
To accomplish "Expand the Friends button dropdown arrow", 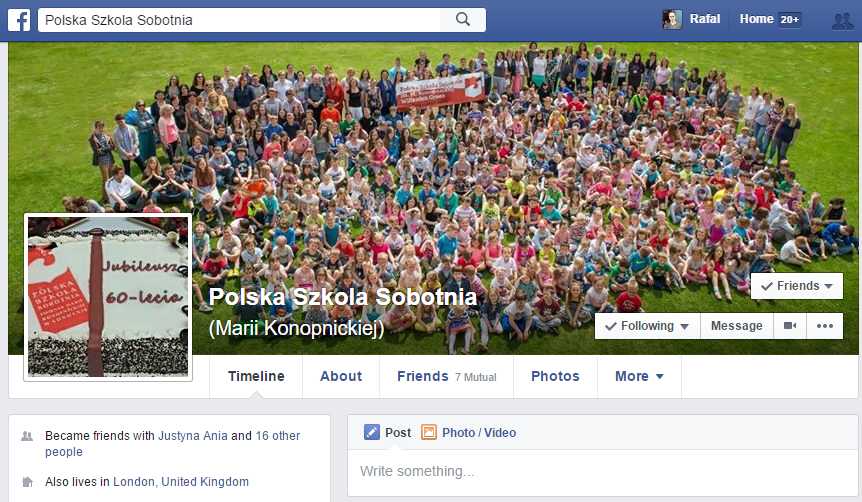I will pos(828,286).
